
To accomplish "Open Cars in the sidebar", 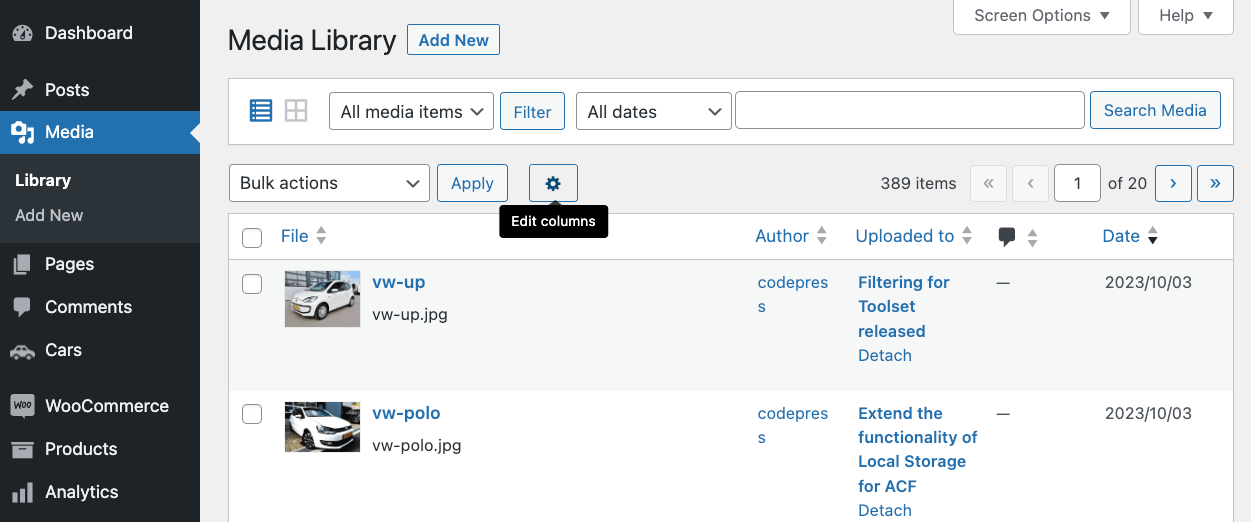I will pyautogui.click(x=63, y=350).
